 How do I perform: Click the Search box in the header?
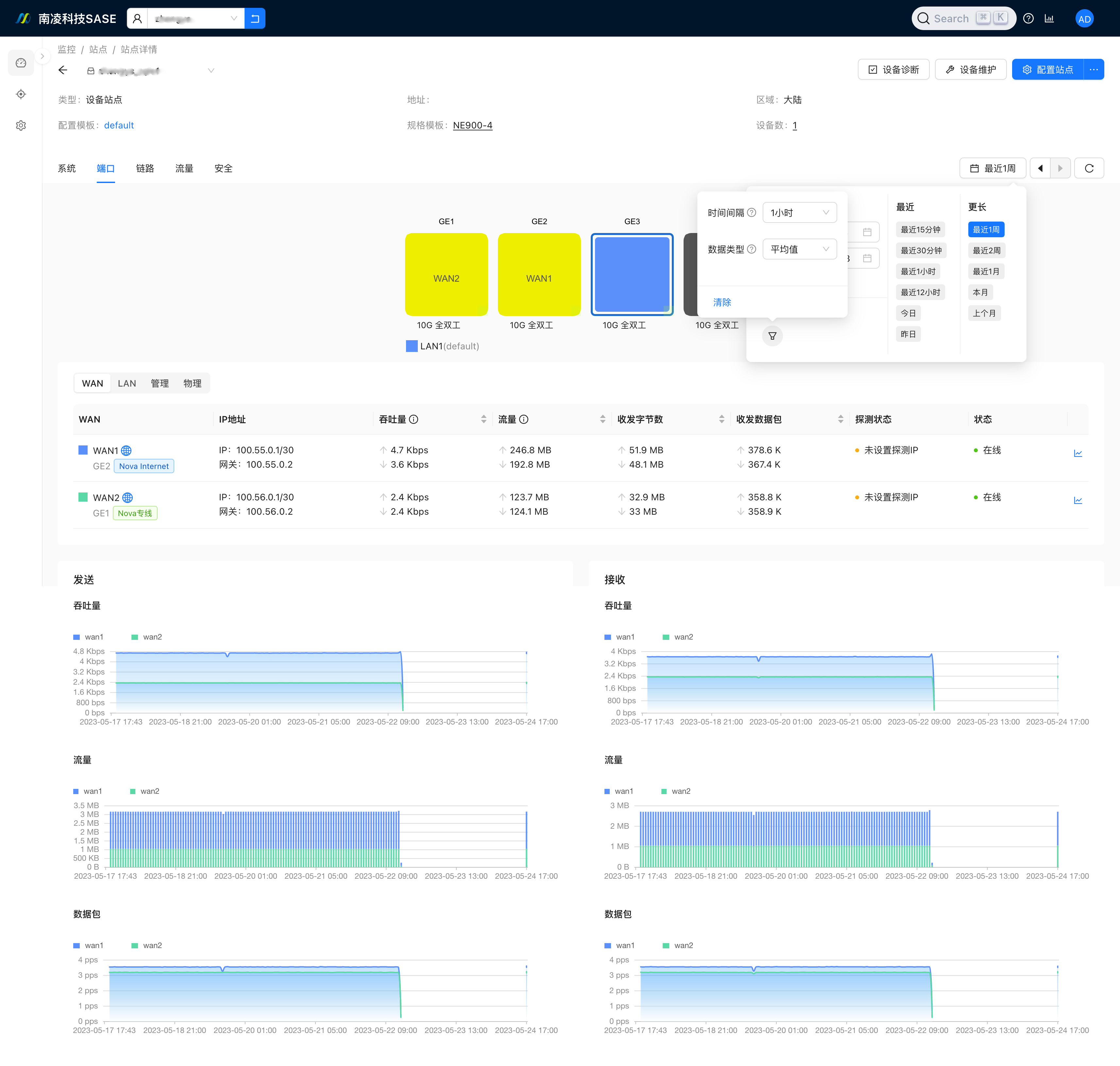[963, 19]
